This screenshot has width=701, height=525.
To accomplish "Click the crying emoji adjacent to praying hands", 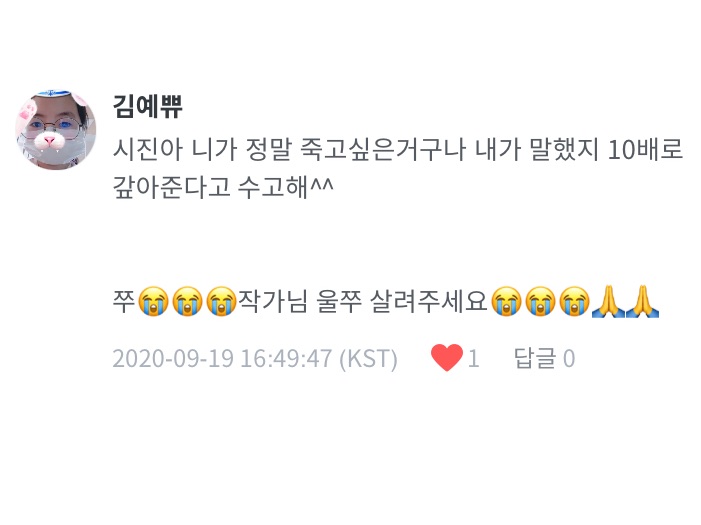I will [575, 301].
